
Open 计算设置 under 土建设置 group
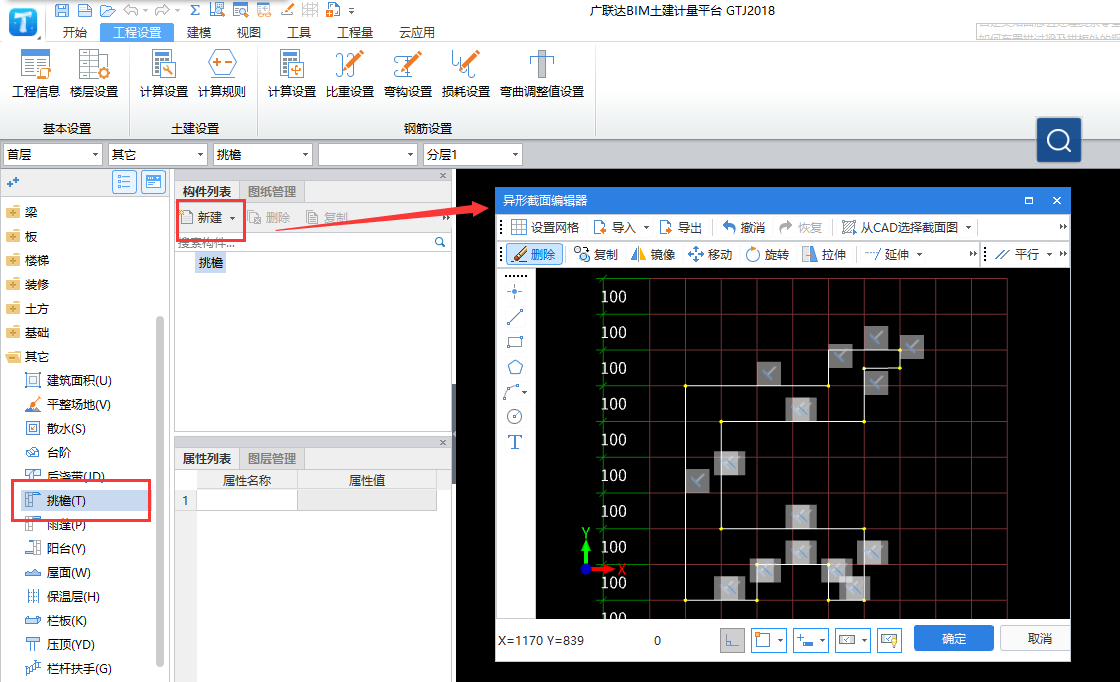click(x=164, y=74)
